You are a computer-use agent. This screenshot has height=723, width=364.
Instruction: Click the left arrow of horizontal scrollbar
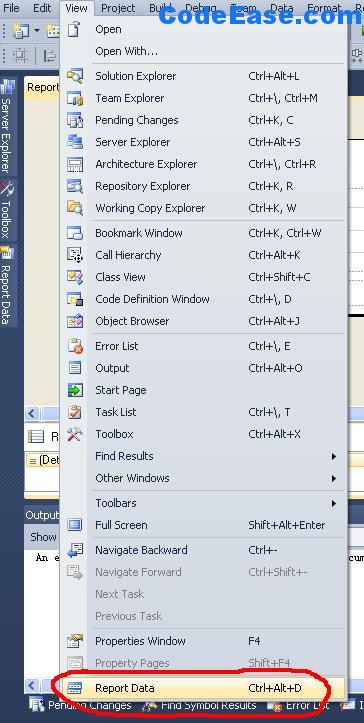(x=32, y=413)
